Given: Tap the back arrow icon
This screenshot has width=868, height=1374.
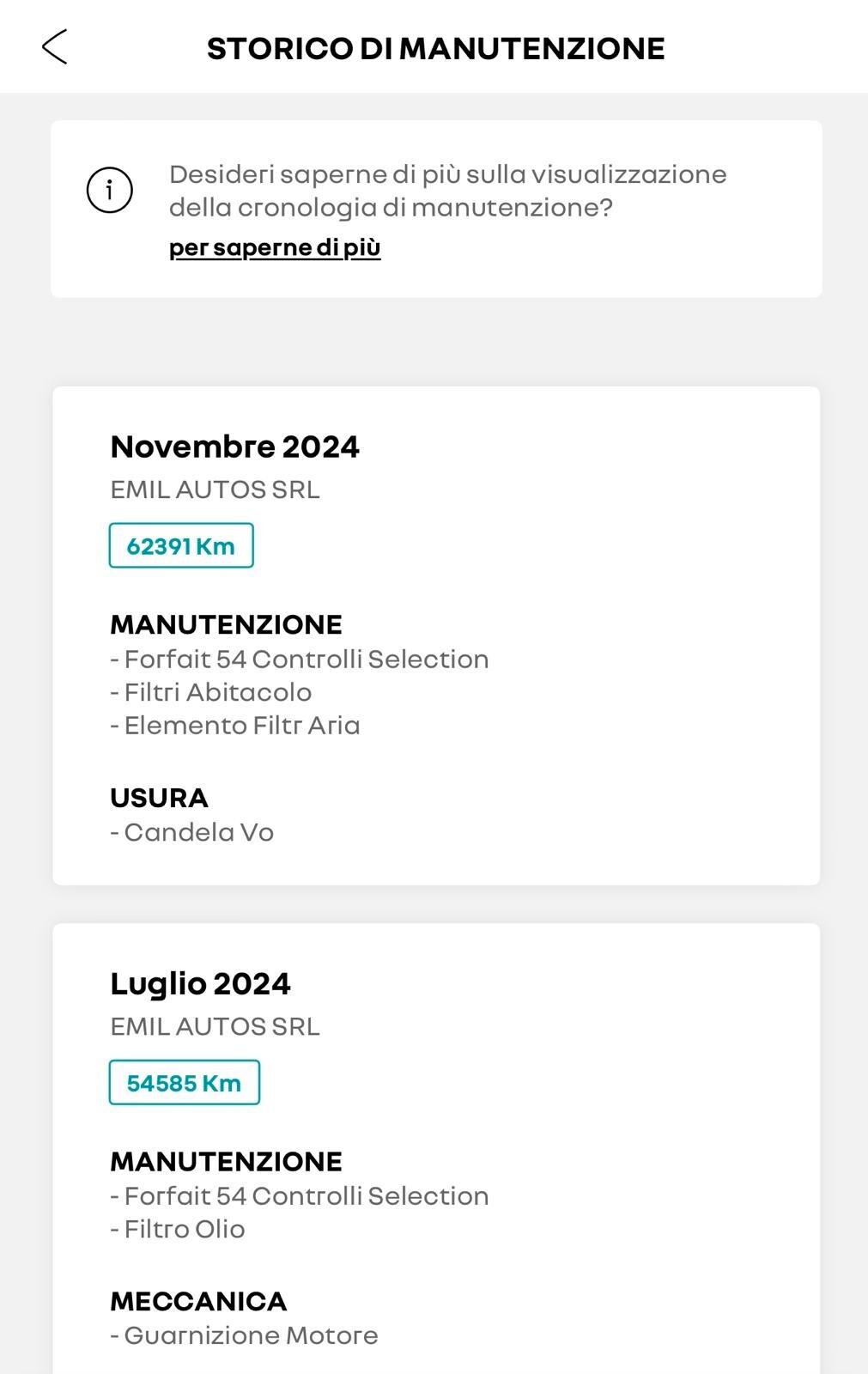Looking at the screenshot, I should [54, 47].
